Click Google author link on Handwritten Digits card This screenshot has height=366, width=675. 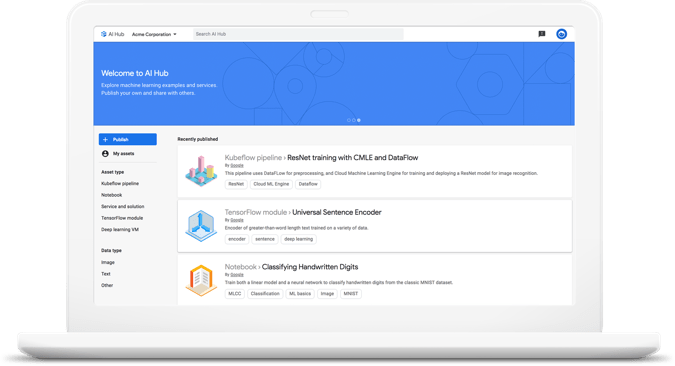[237, 275]
